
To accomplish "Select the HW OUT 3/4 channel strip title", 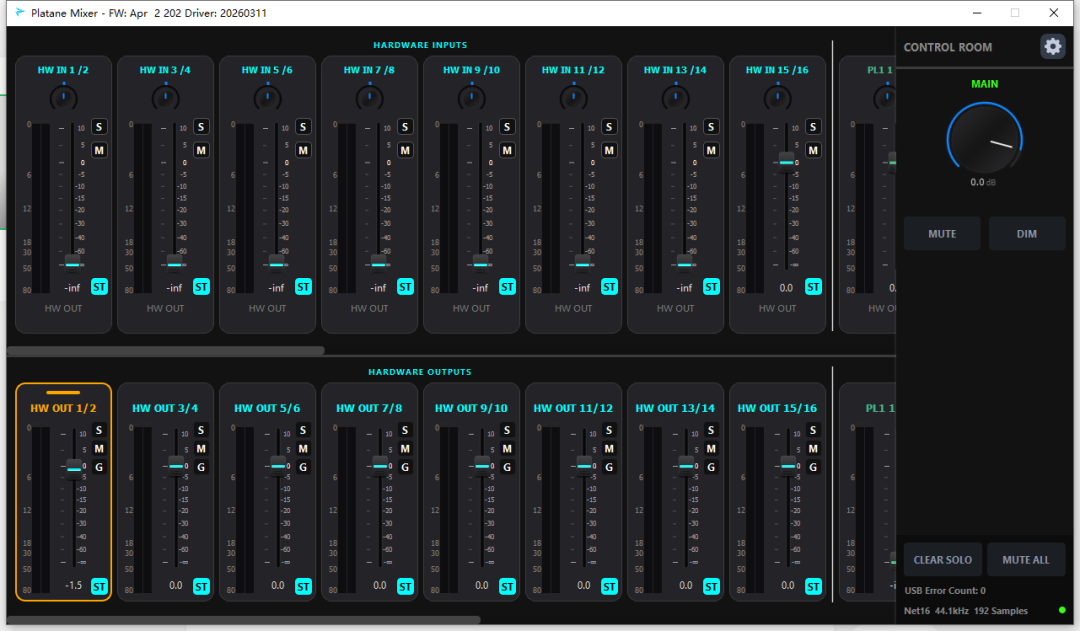I will pos(165,408).
